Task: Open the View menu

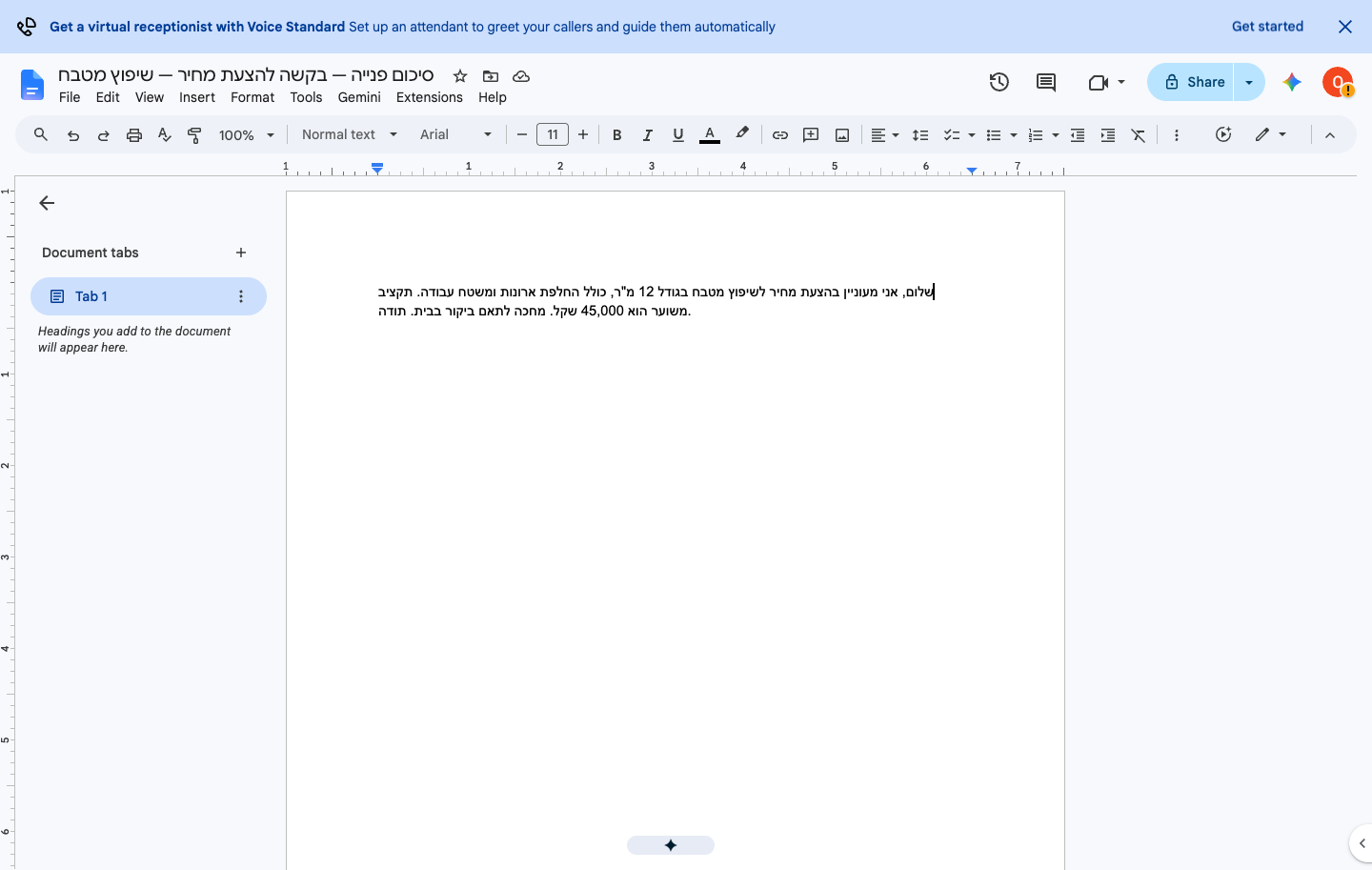Action: tap(150, 97)
